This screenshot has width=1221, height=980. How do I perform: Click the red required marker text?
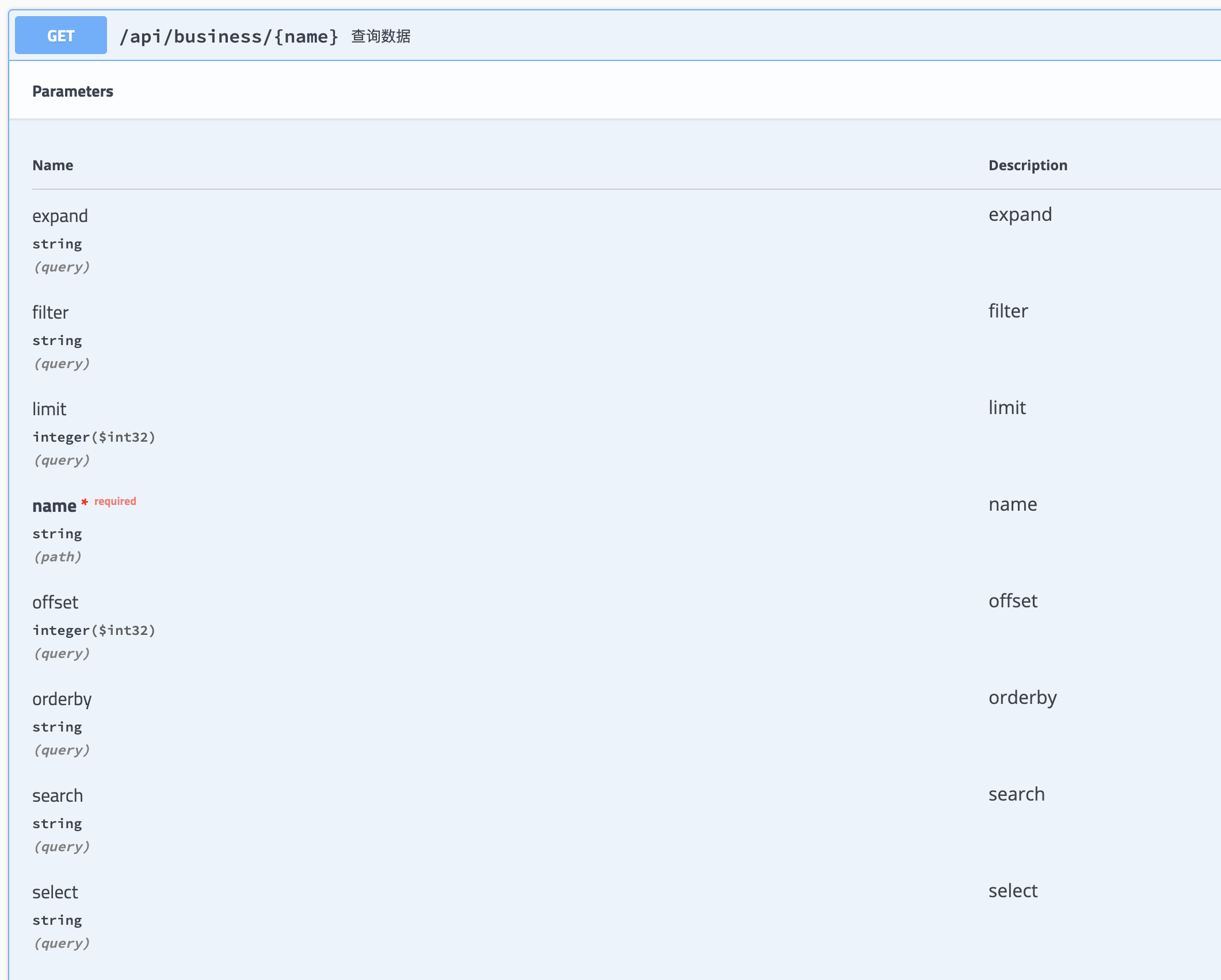click(115, 502)
